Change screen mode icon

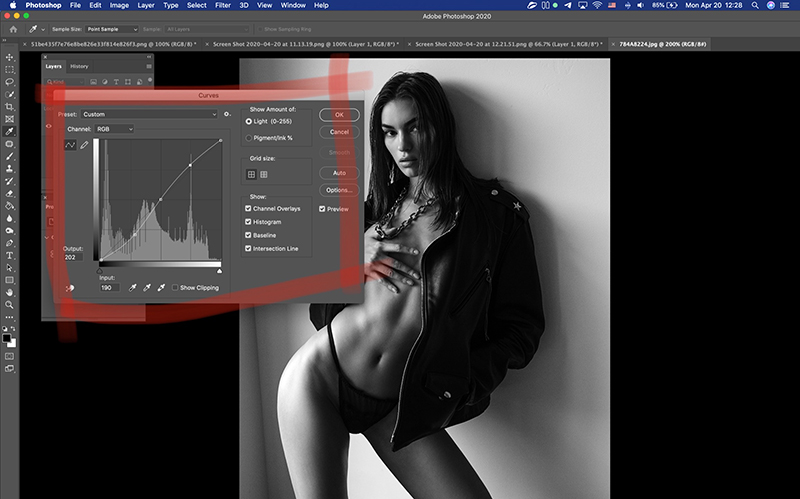[x=9, y=368]
